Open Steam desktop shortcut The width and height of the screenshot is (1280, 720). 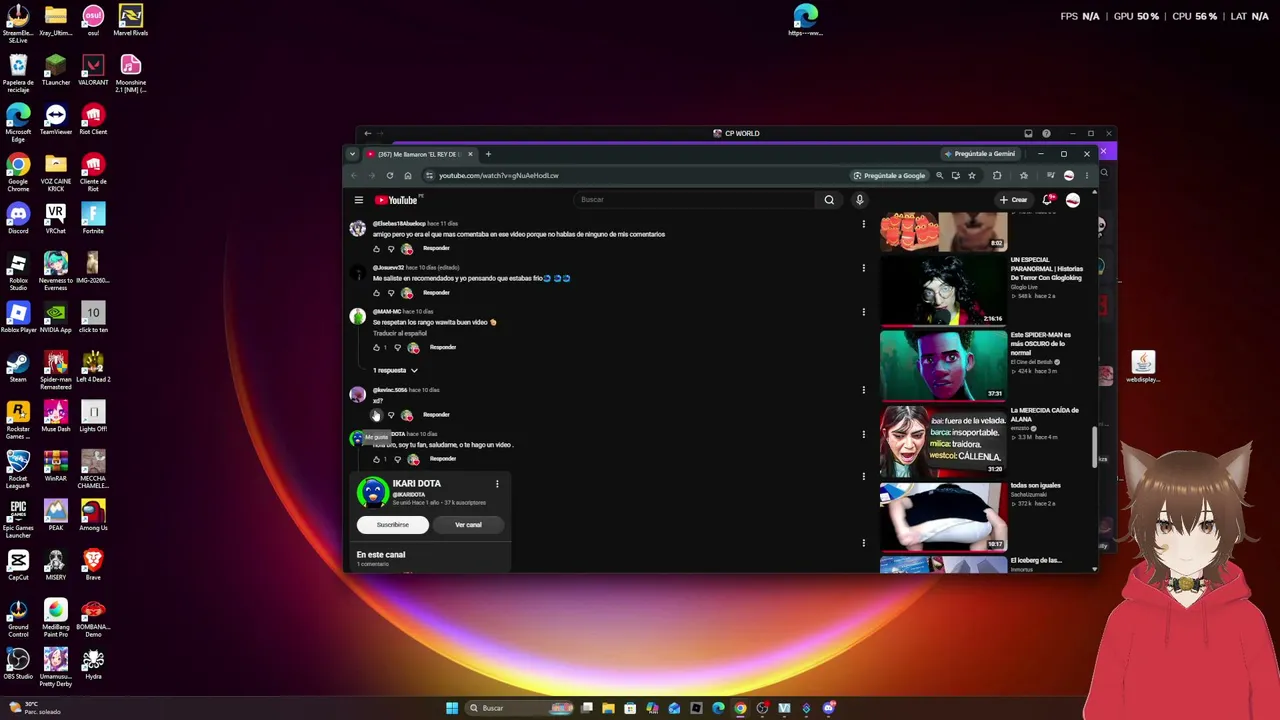coord(18,366)
